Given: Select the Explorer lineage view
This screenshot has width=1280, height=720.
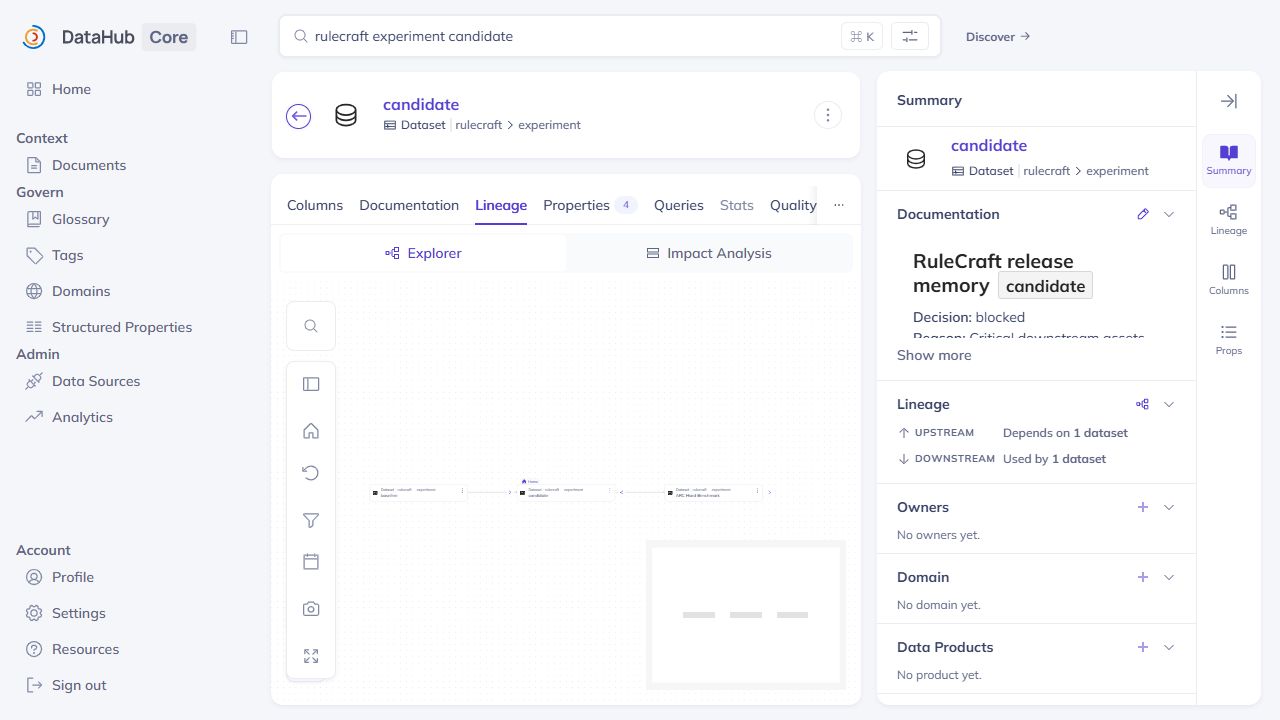Looking at the screenshot, I should click(423, 253).
